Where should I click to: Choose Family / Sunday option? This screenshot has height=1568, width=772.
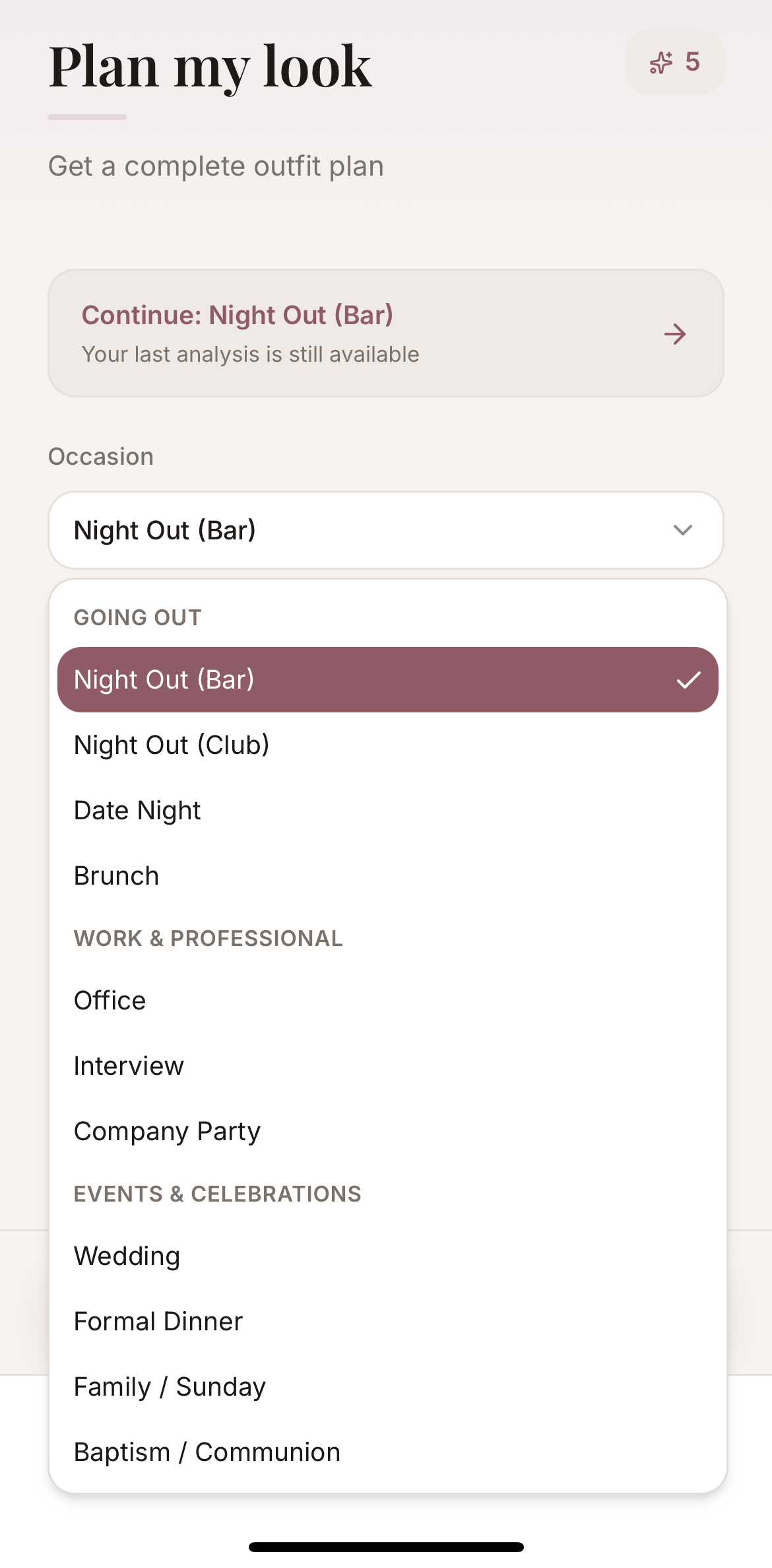(170, 1386)
